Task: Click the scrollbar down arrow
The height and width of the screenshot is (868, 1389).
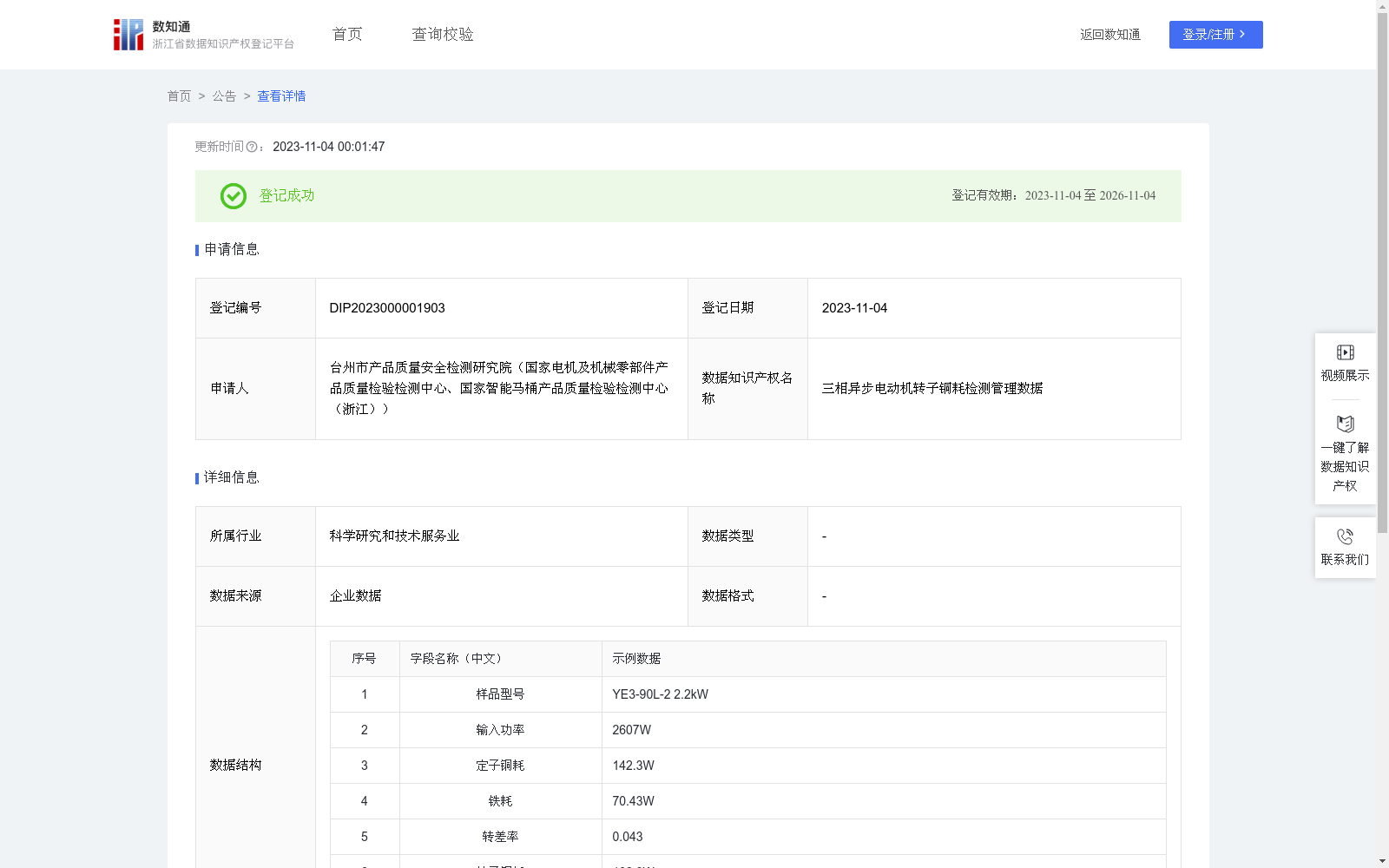Action: pyautogui.click(x=1382, y=861)
